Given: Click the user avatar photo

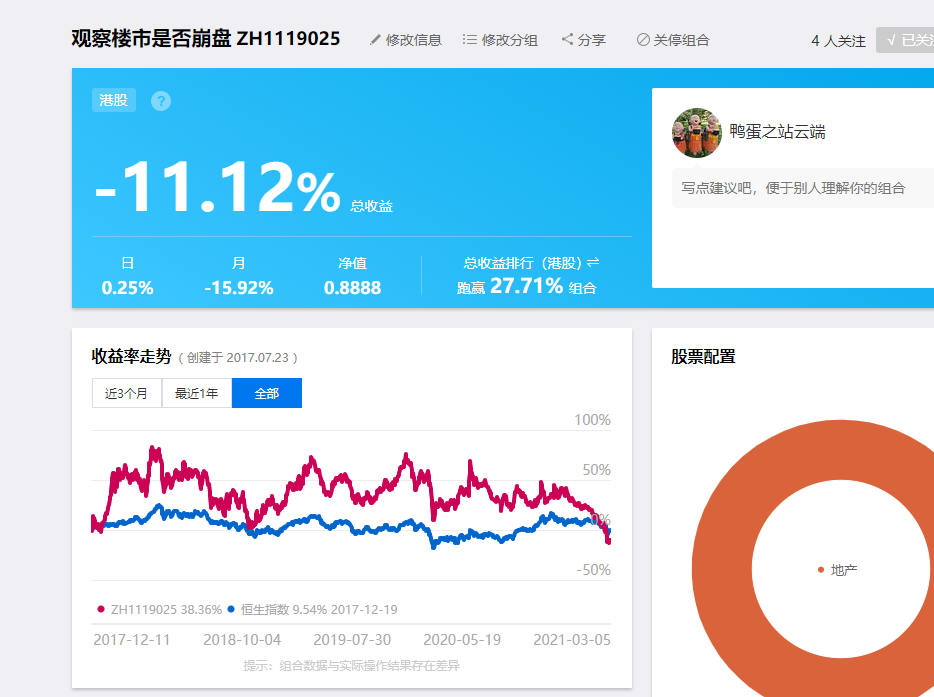Looking at the screenshot, I should pyautogui.click(x=697, y=133).
